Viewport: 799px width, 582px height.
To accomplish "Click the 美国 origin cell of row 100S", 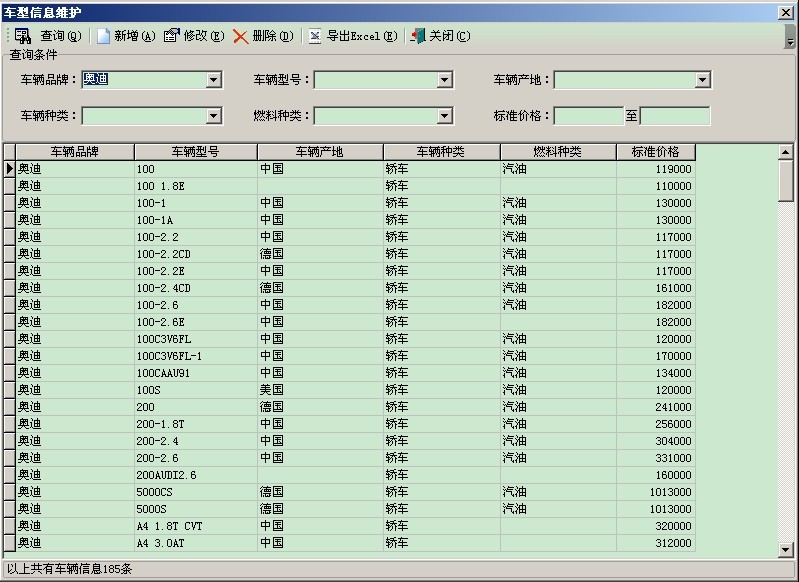I will coord(320,390).
